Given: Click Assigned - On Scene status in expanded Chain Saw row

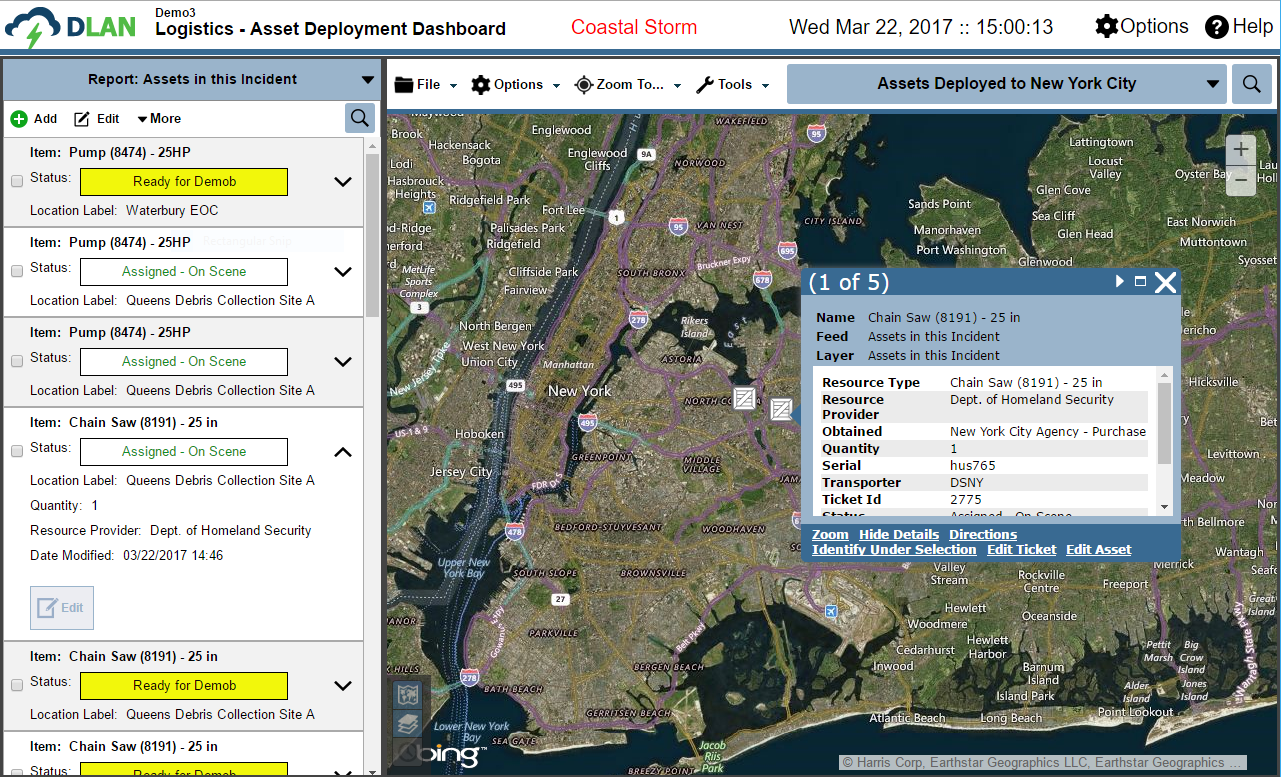Looking at the screenshot, I should click(184, 452).
